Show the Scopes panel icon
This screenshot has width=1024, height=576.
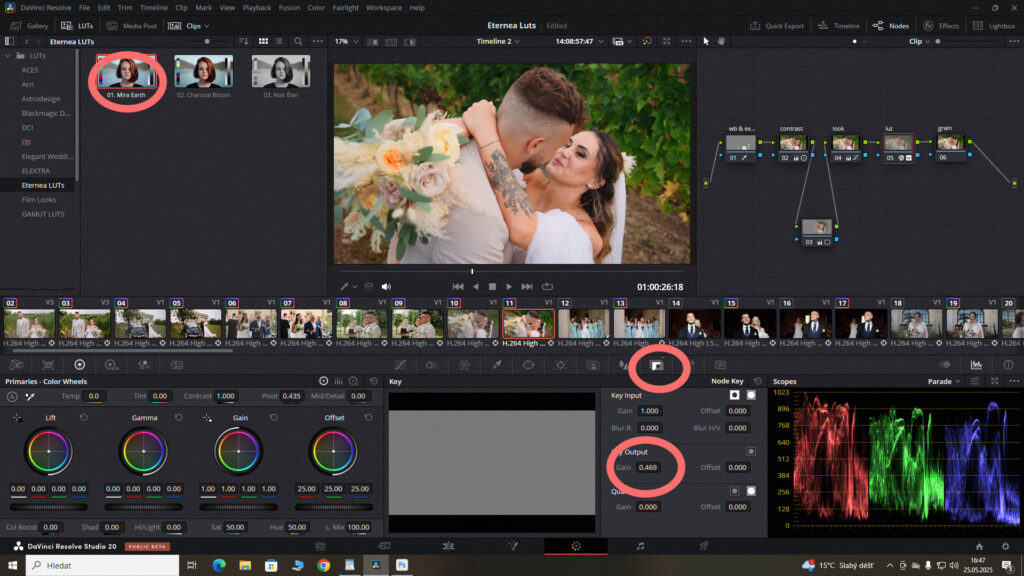[x=976, y=365]
